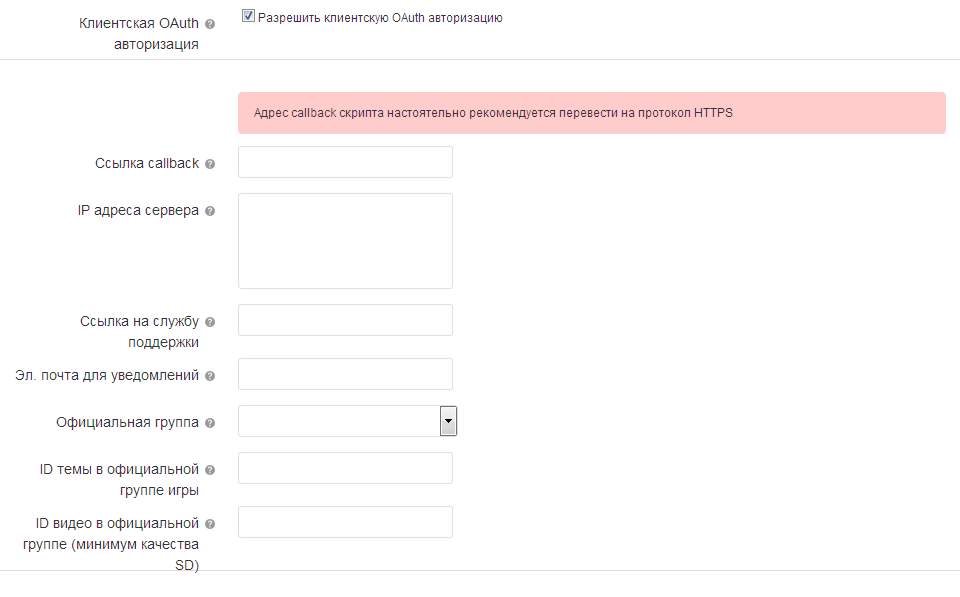The image size is (960, 597).
Task: Click the Официальная группа select box field
Action: point(338,422)
